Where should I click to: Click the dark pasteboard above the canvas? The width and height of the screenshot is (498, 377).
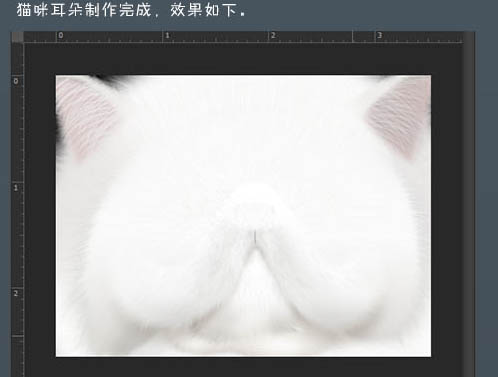tap(243, 58)
